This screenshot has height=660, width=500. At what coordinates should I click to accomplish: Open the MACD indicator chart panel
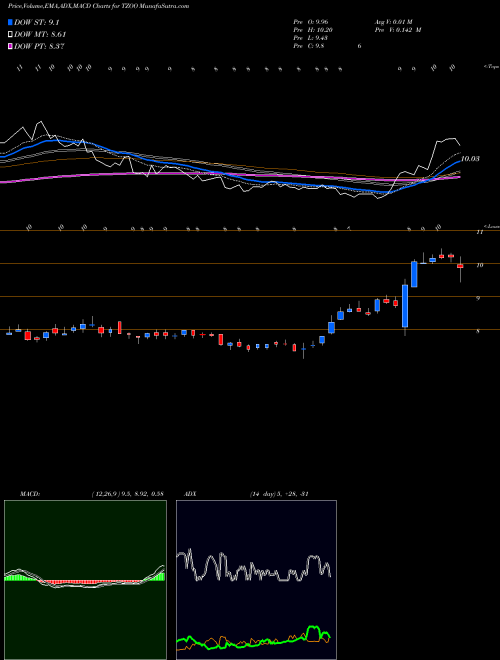coord(85,580)
